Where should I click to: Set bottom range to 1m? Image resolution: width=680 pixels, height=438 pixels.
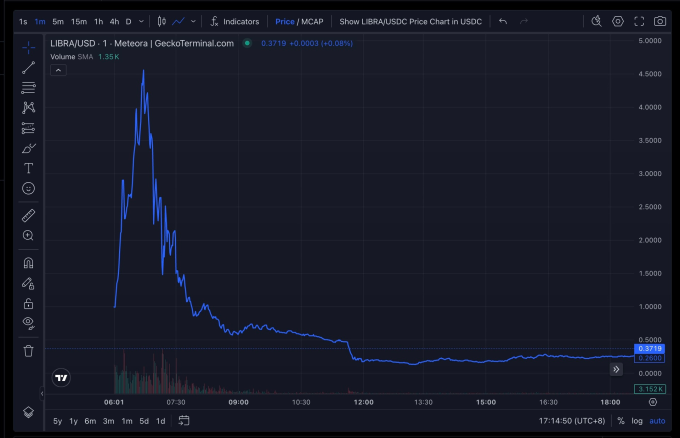click(127, 421)
